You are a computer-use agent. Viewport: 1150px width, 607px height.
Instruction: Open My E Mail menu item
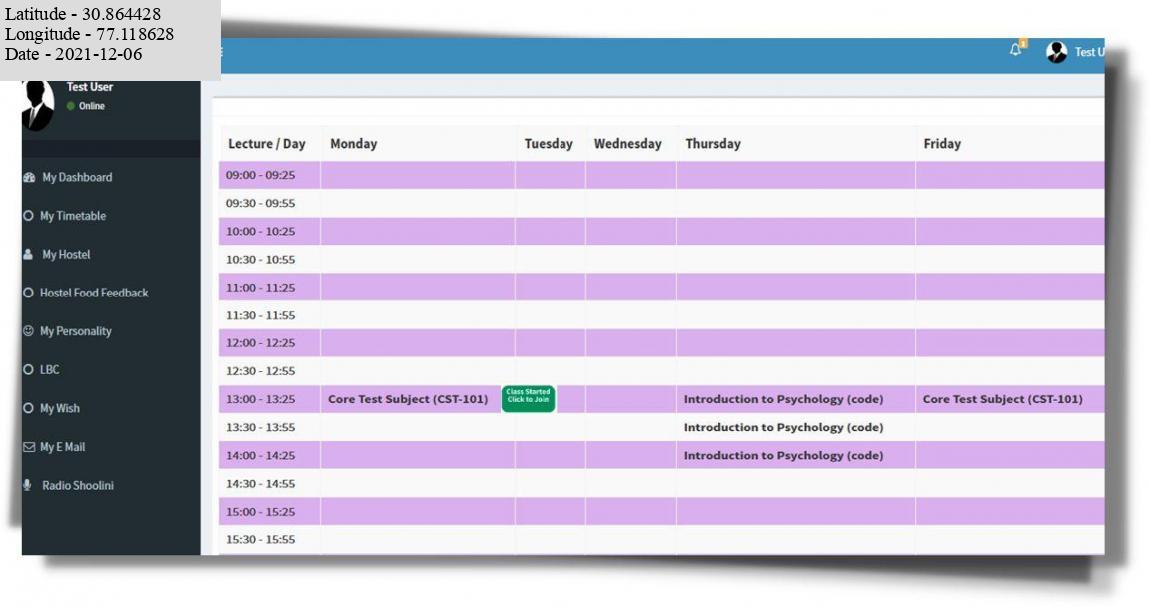coord(62,446)
